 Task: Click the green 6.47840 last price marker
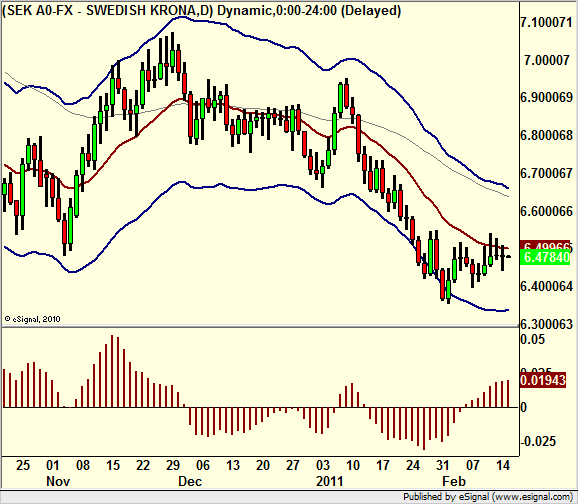[x=545, y=257]
